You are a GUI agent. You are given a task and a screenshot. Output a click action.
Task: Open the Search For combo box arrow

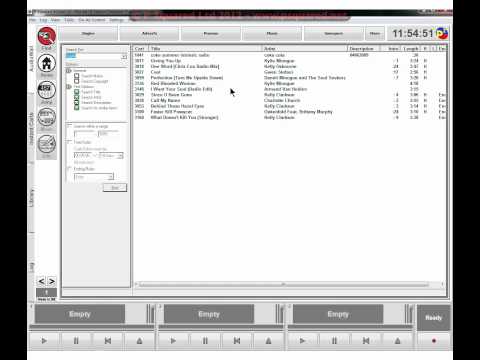[124, 56]
